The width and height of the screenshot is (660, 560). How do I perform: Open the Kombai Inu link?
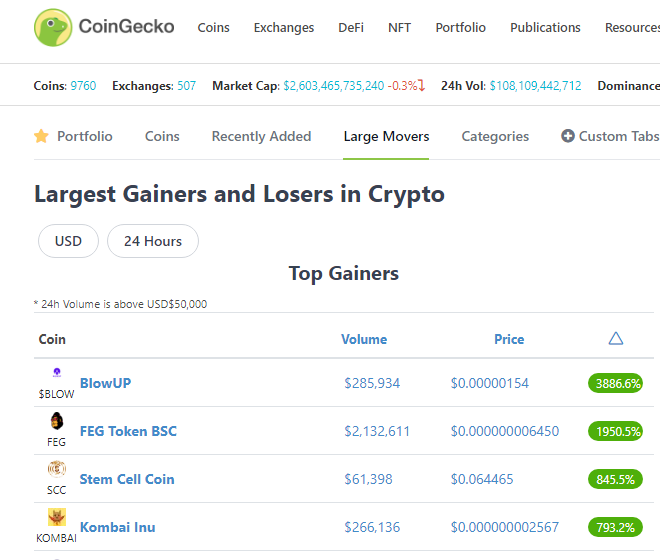click(x=117, y=527)
